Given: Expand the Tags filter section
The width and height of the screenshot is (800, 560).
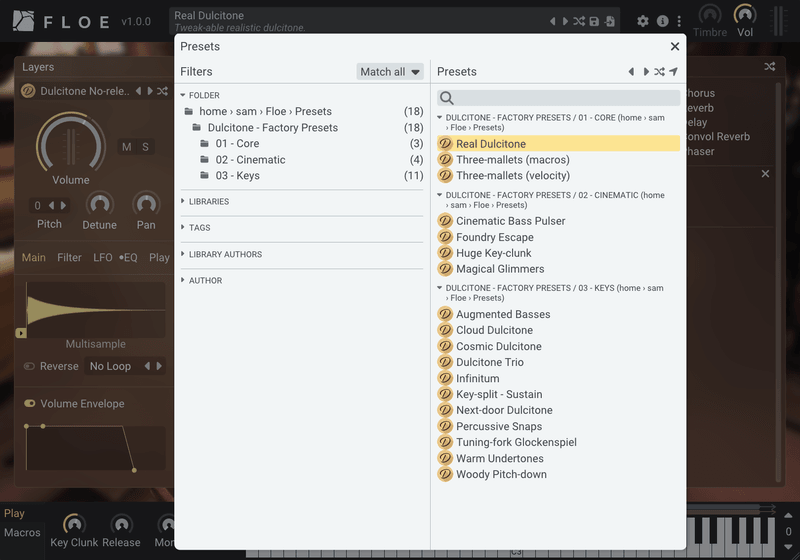Looking at the screenshot, I should tap(199, 228).
